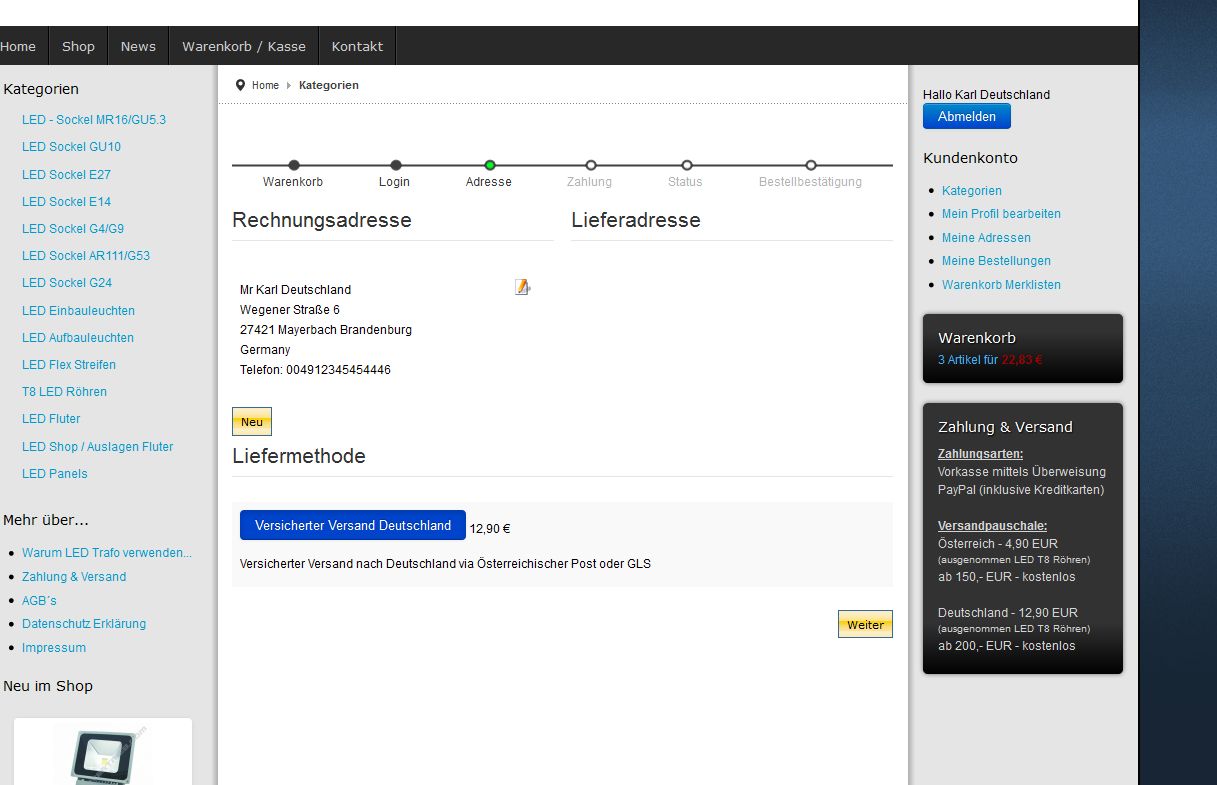Open Warenkorb Merklisten link
This screenshot has height=785, width=1217.
tap(1001, 284)
